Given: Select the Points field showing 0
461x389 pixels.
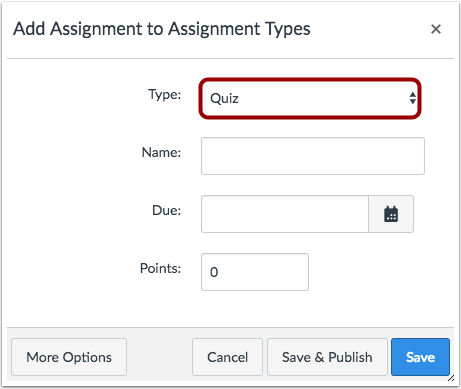Looking at the screenshot, I should pyautogui.click(x=255, y=272).
